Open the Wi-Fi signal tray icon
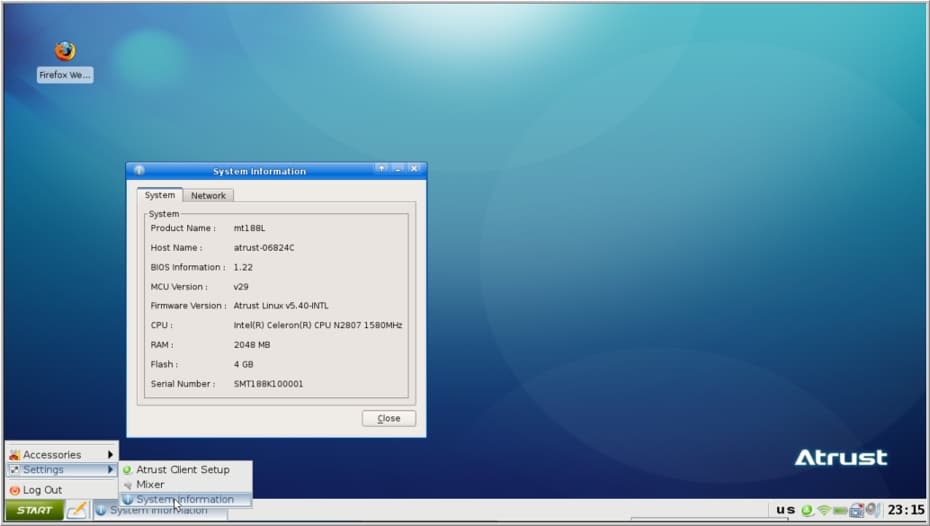This screenshot has height=526, width=930. coord(824,510)
